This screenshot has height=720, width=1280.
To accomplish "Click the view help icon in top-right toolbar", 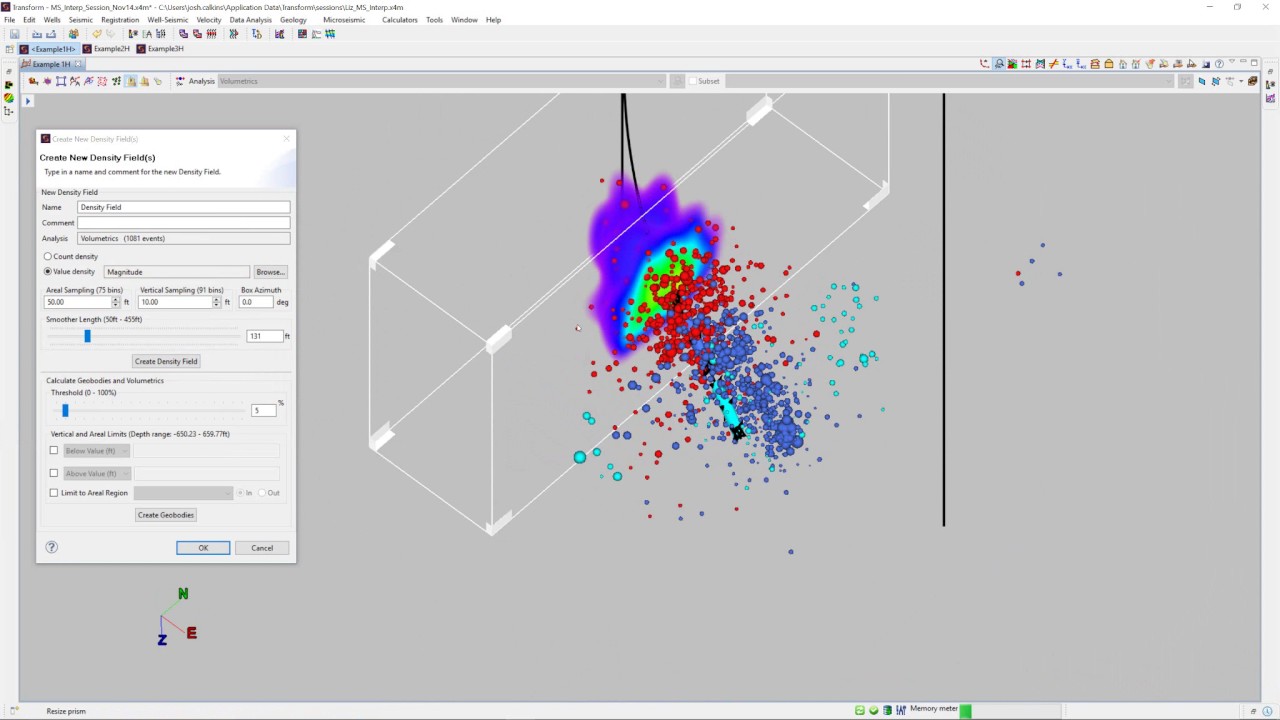I will [1219, 64].
